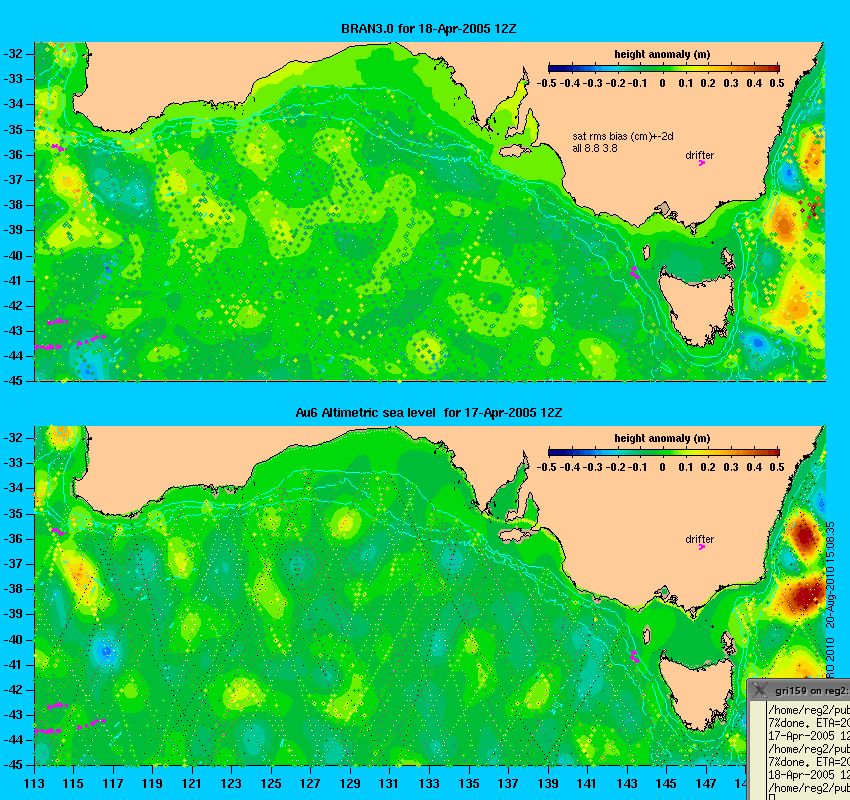This screenshot has width=850, height=800.
Task: Click the 0.5 tick label on BRAN3.0 color bar
Action: pos(777,83)
